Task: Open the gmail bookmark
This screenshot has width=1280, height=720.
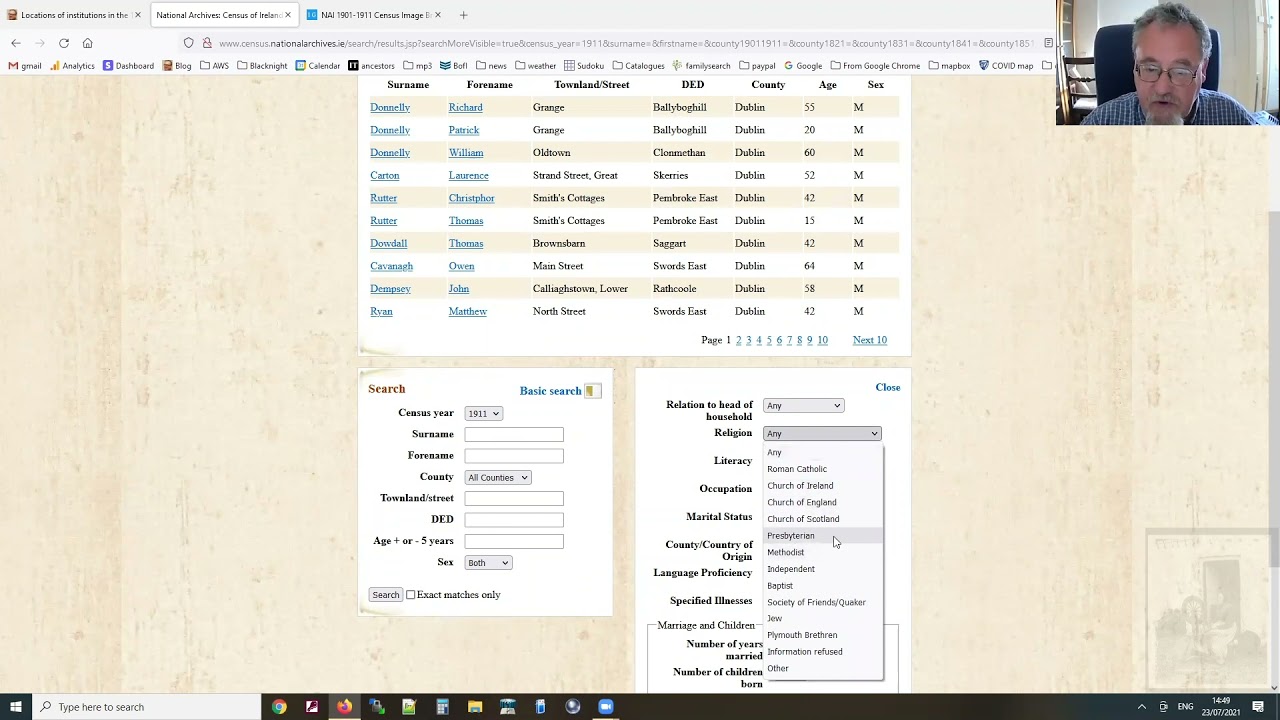Action: pyautogui.click(x=25, y=66)
